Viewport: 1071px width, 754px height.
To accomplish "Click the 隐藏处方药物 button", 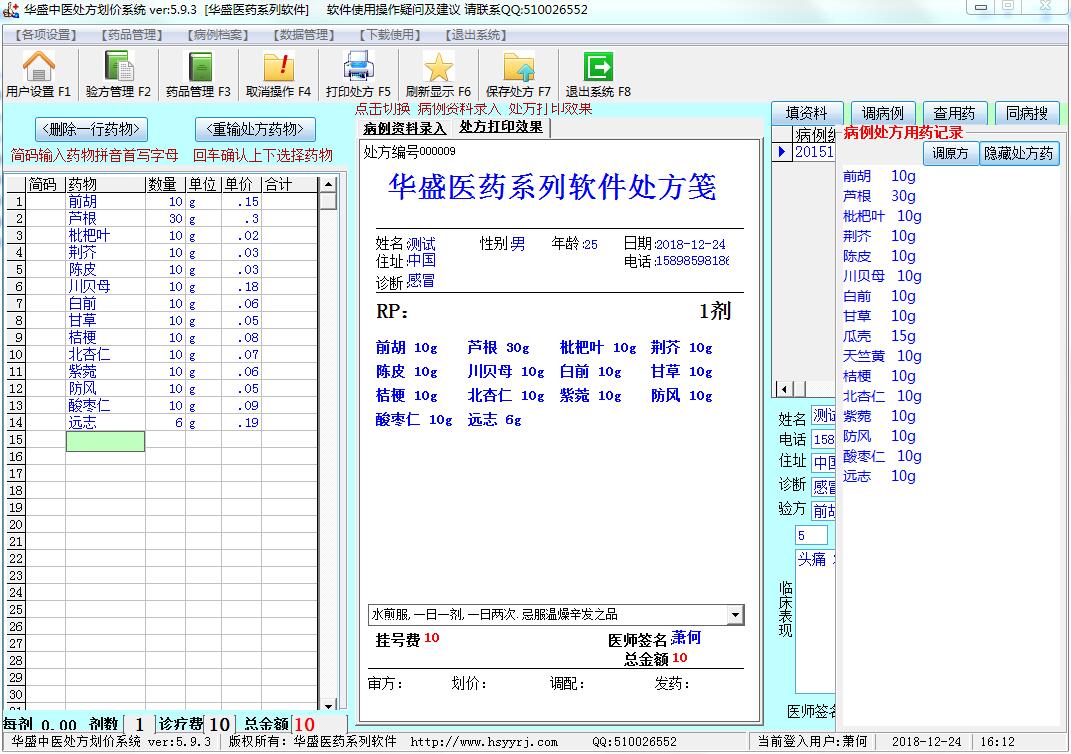I will pos(1019,154).
